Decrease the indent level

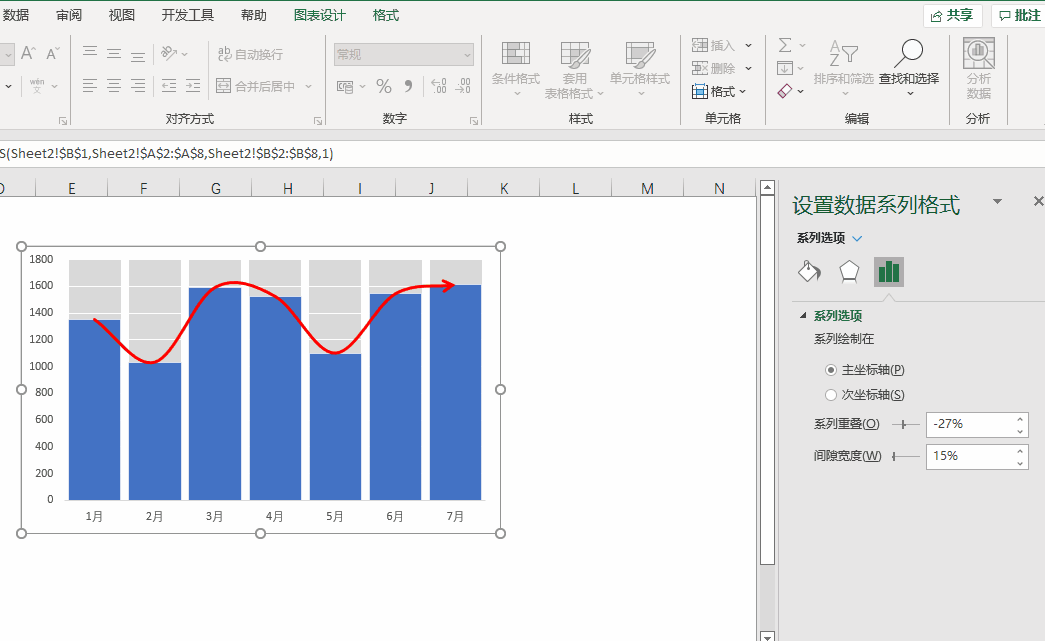(x=169, y=85)
